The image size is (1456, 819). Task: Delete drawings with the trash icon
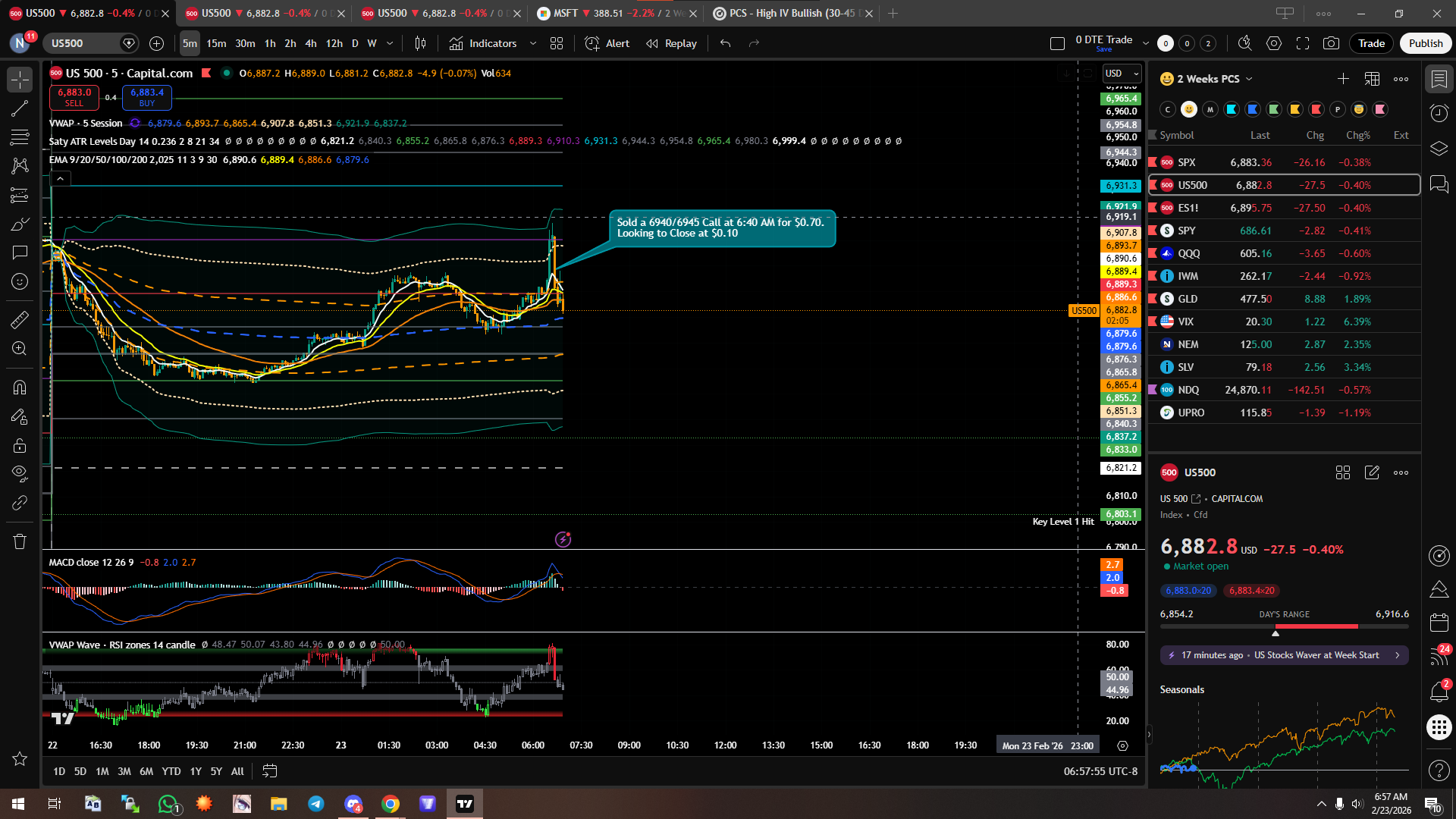tap(20, 541)
